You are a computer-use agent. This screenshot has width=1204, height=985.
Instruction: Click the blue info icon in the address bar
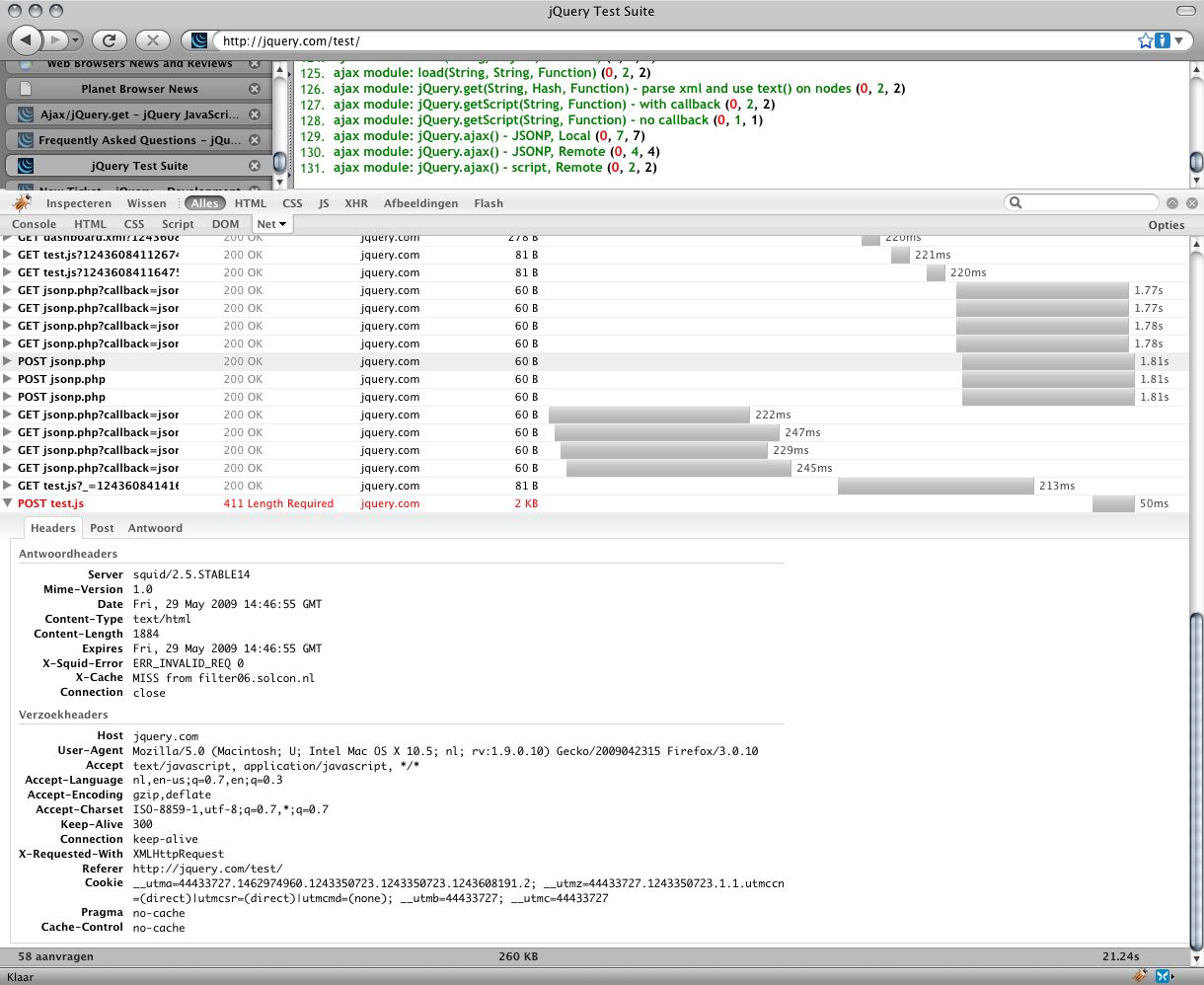(1164, 40)
